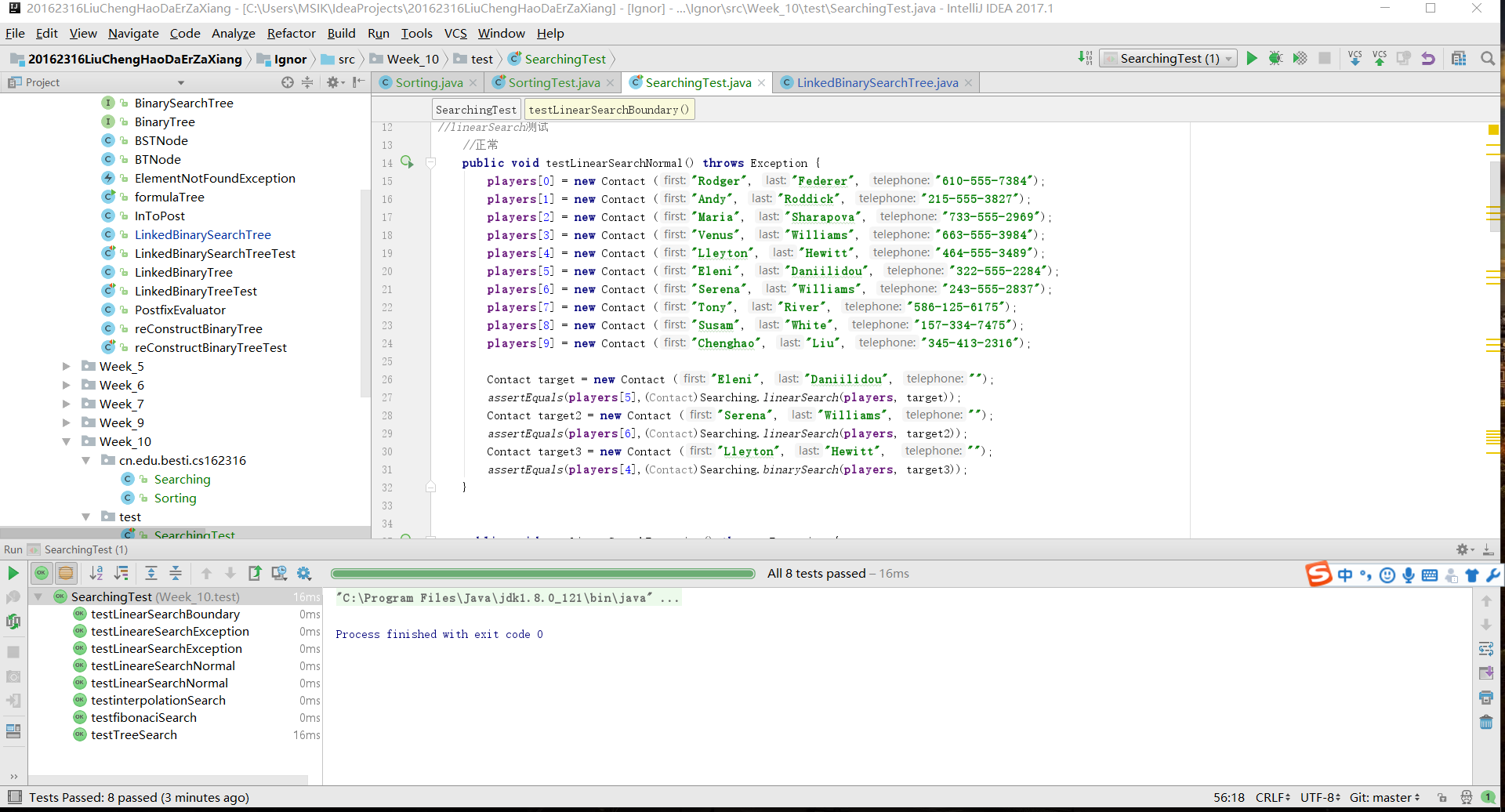Click VCS commit changes icon
The image size is (1505, 812).
[1380, 58]
